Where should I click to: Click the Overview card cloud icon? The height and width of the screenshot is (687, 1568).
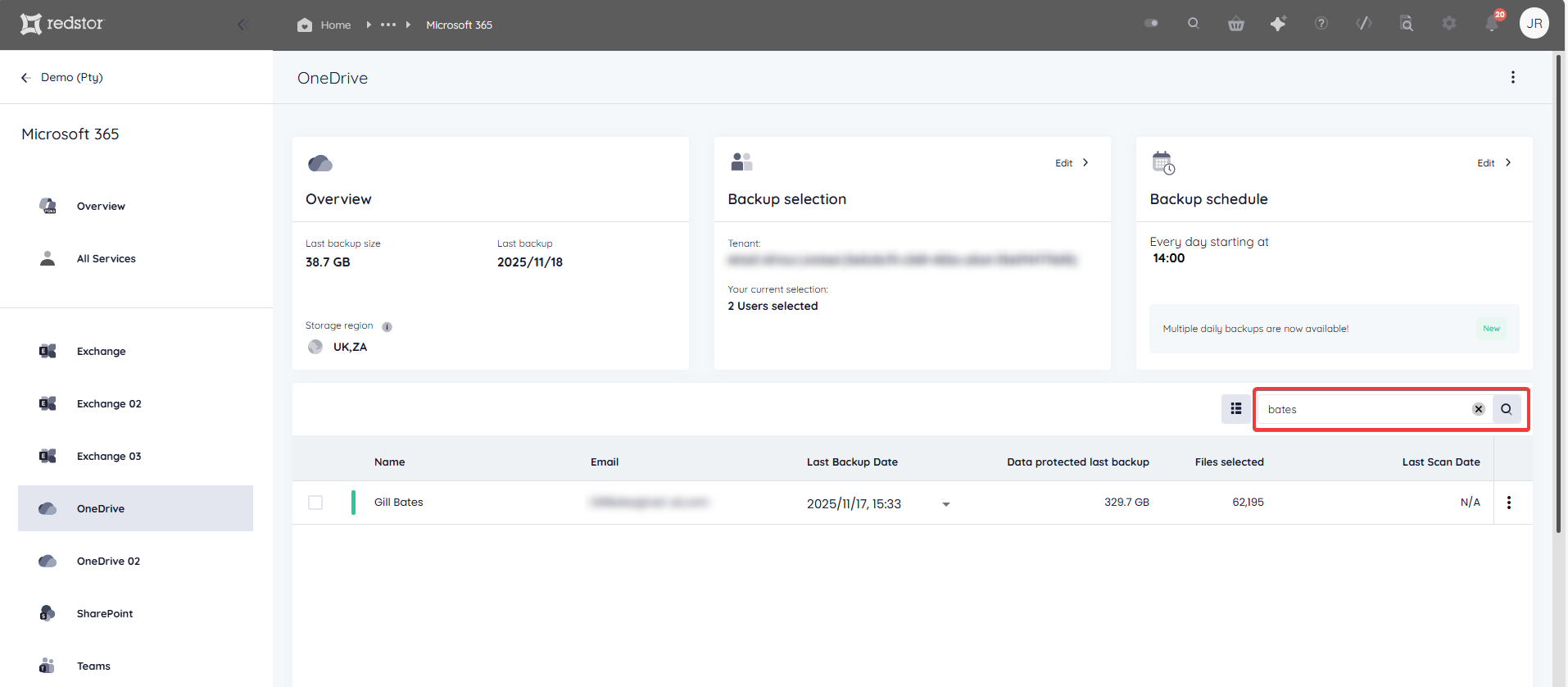pyautogui.click(x=320, y=163)
